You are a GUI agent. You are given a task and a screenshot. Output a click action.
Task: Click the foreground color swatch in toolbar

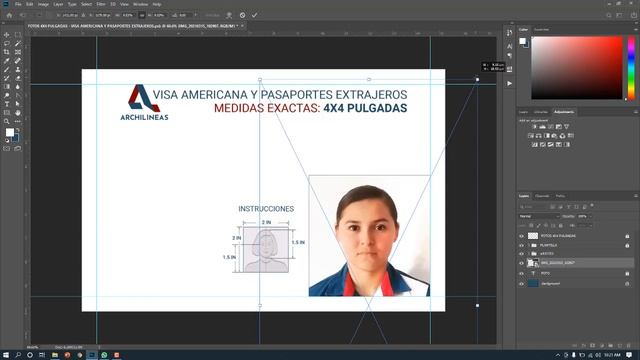pos(9,132)
